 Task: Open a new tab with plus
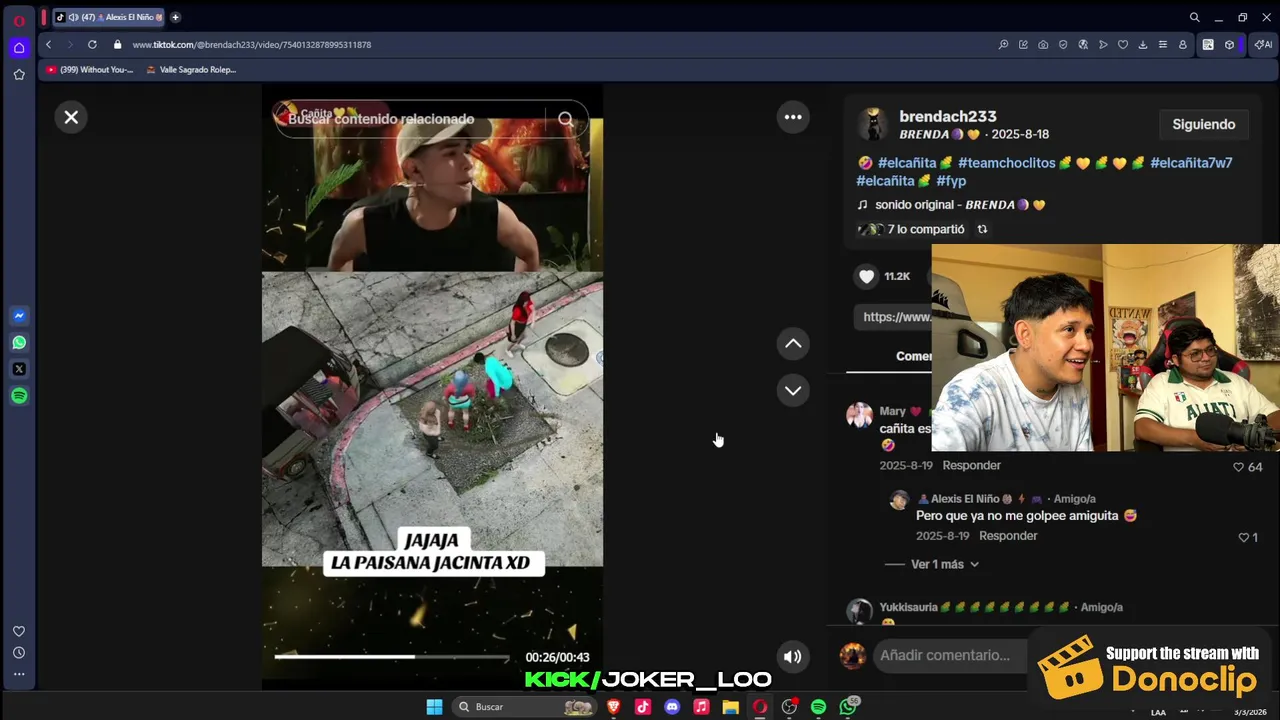(x=175, y=17)
